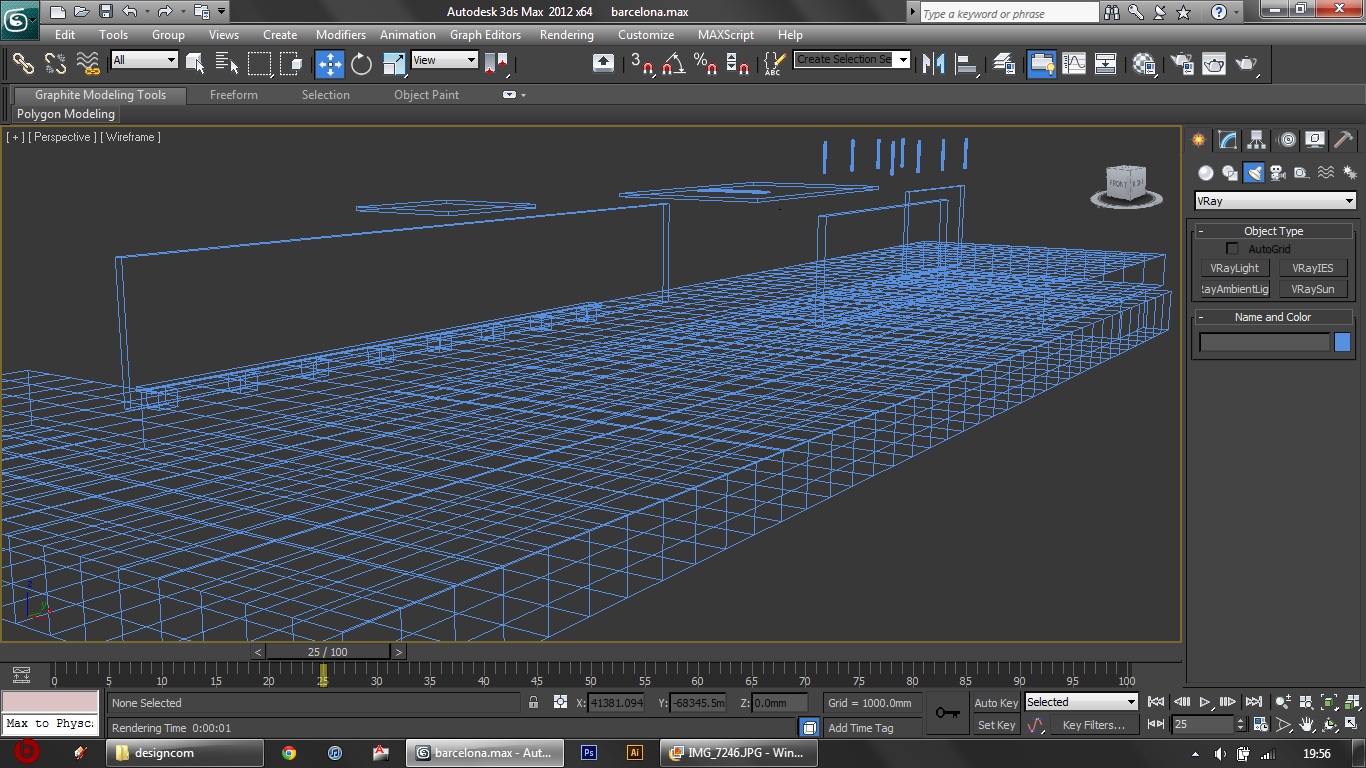Activate the Select and Move tool

click(329, 63)
